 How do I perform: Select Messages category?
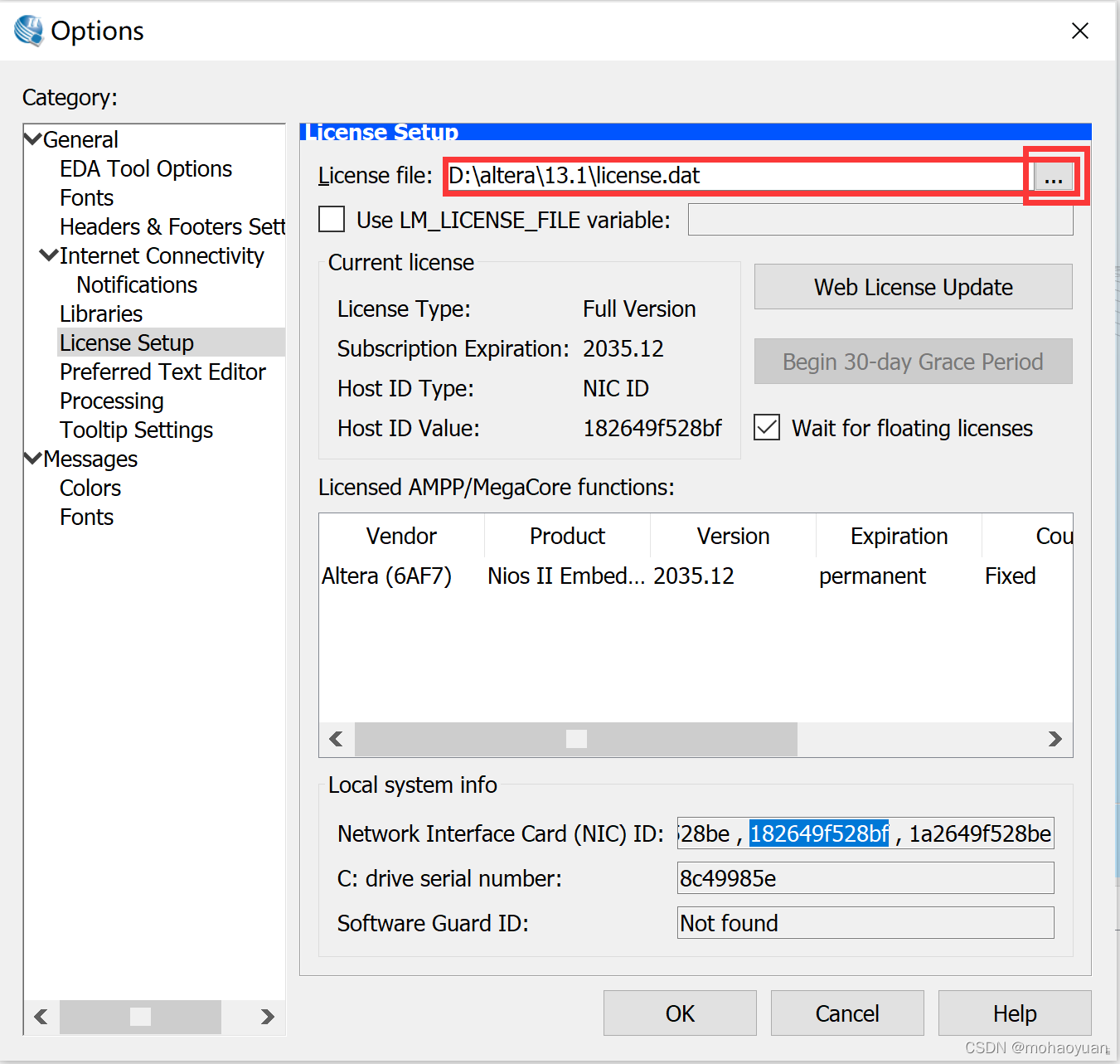(x=90, y=459)
